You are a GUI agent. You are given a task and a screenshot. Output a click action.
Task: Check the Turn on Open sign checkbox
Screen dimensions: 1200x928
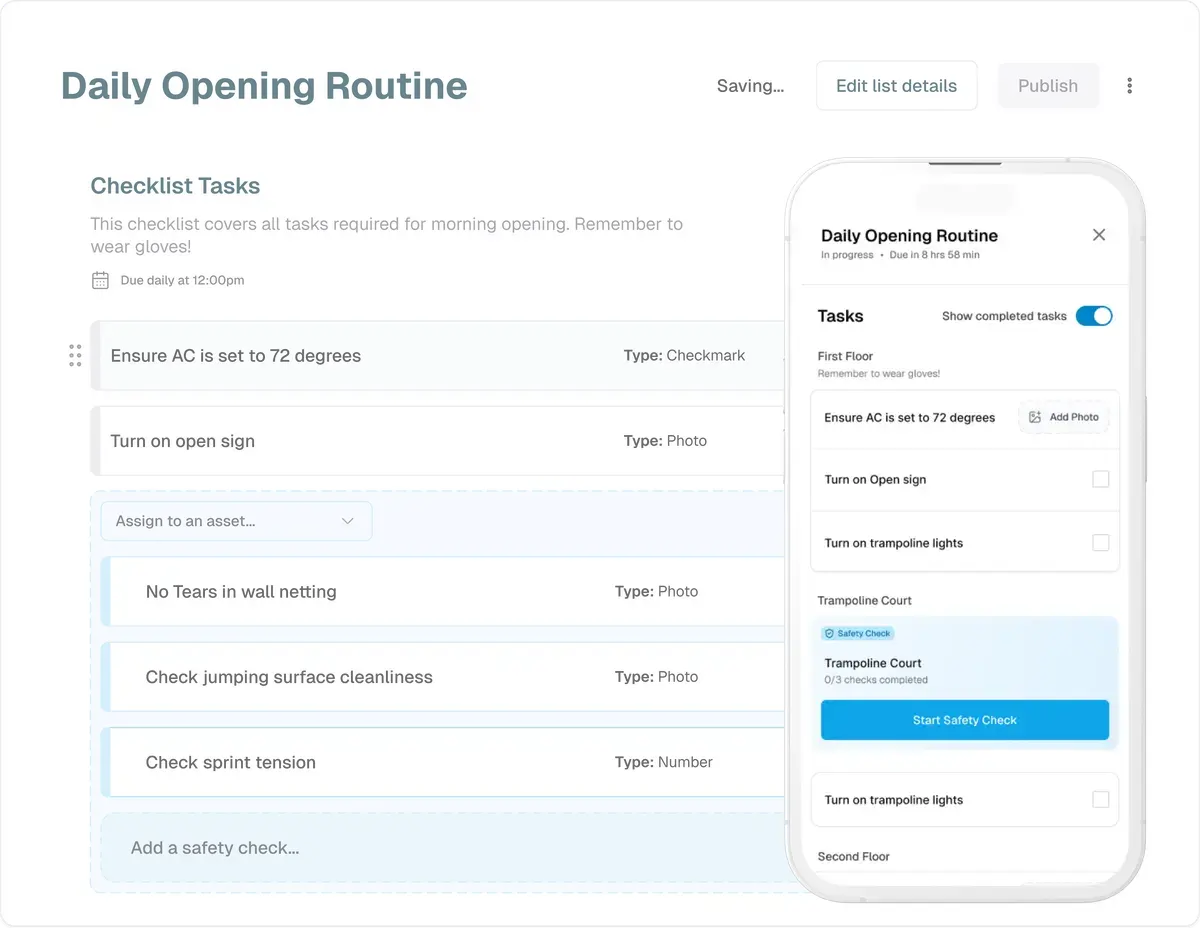point(1100,479)
